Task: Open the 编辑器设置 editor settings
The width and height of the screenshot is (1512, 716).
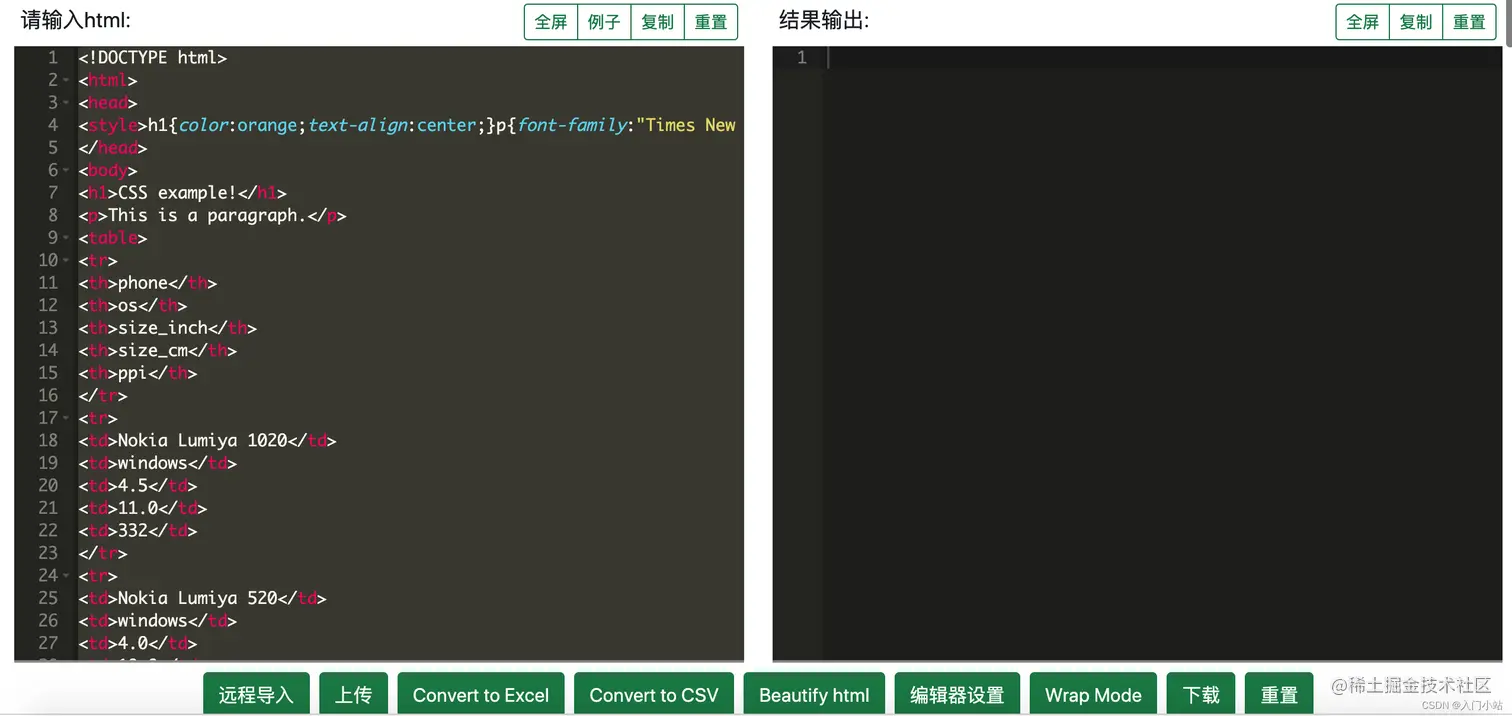Action: tap(957, 694)
